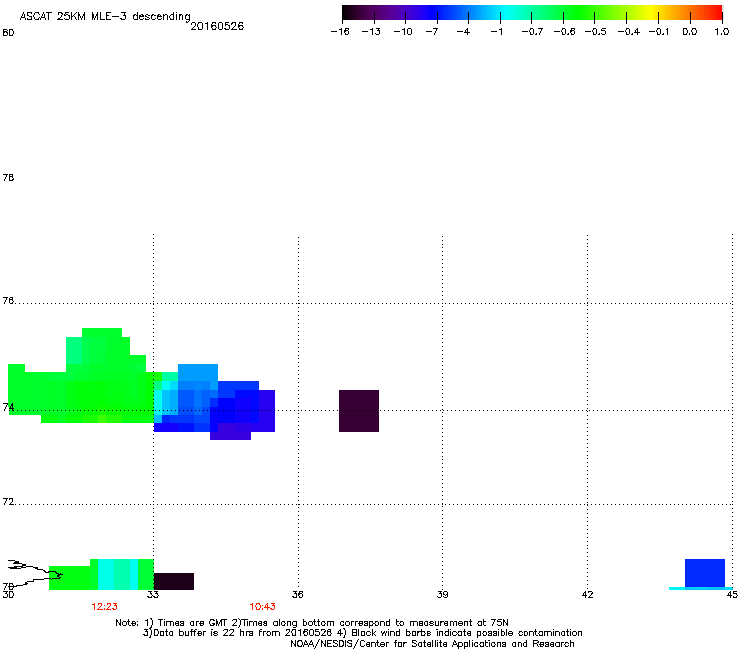Viewport: 740px width, 650px height.
Task: Click the 33 longitude axis label
Action: (153, 595)
